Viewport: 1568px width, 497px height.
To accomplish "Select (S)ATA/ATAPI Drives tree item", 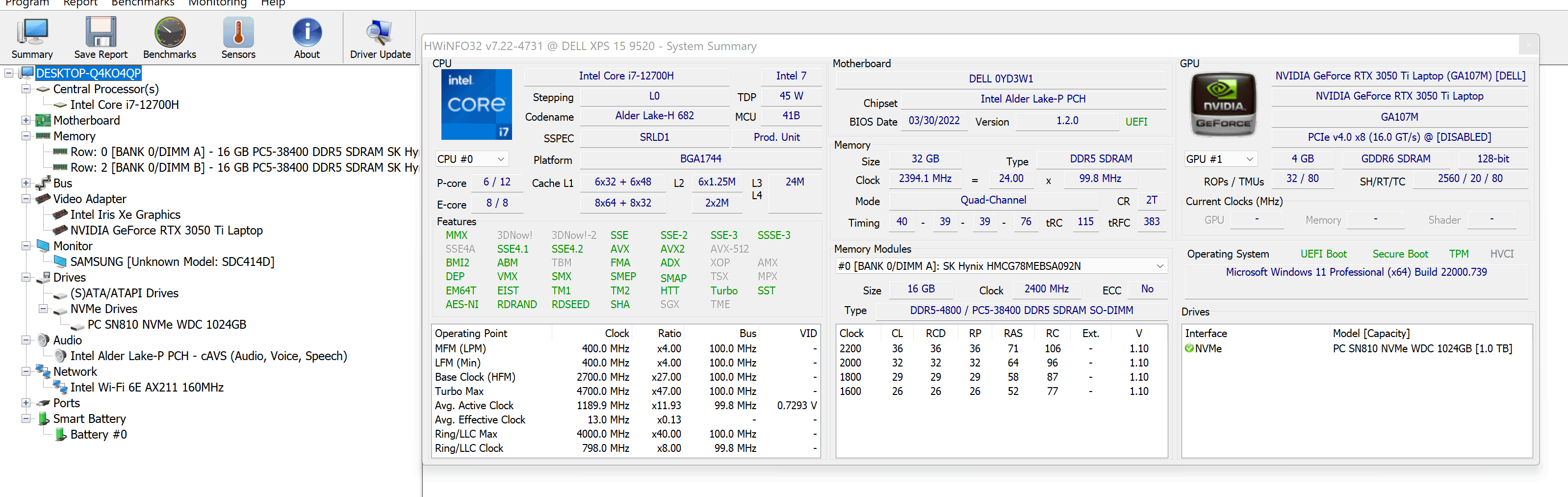I will pos(124,293).
